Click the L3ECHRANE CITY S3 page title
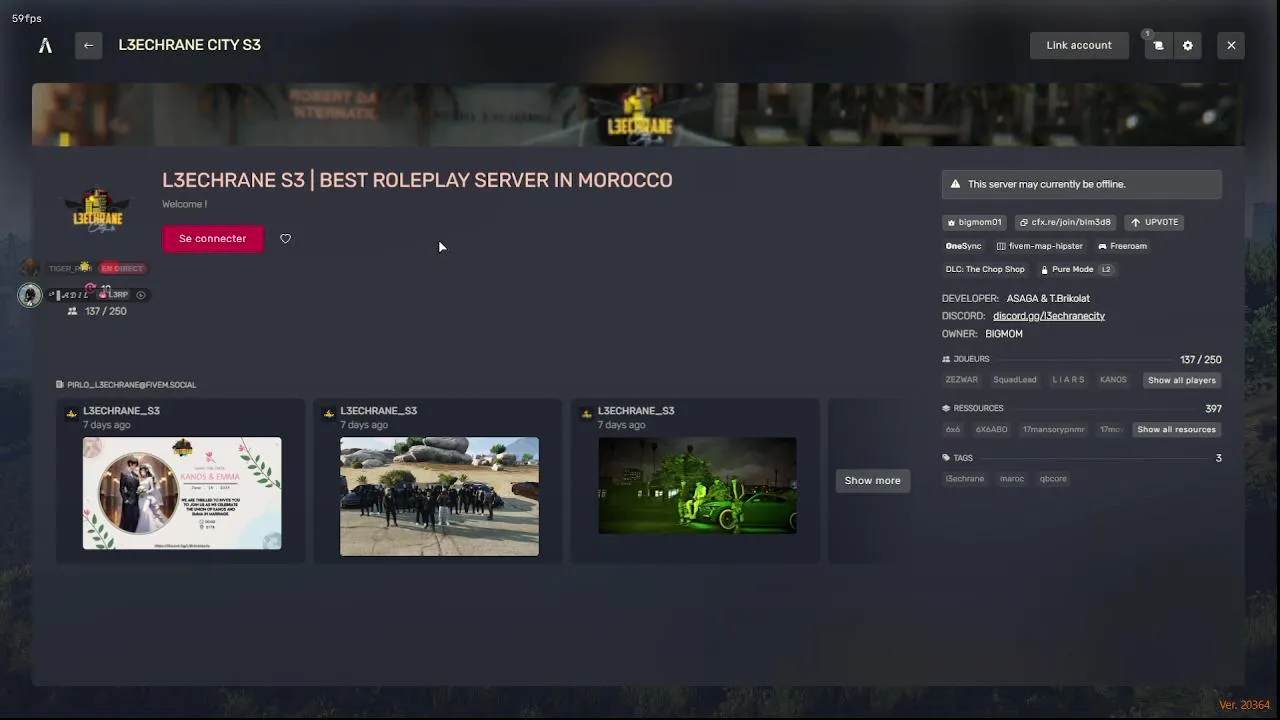The width and height of the screenshot is (1280, 720). pos(189,45)
